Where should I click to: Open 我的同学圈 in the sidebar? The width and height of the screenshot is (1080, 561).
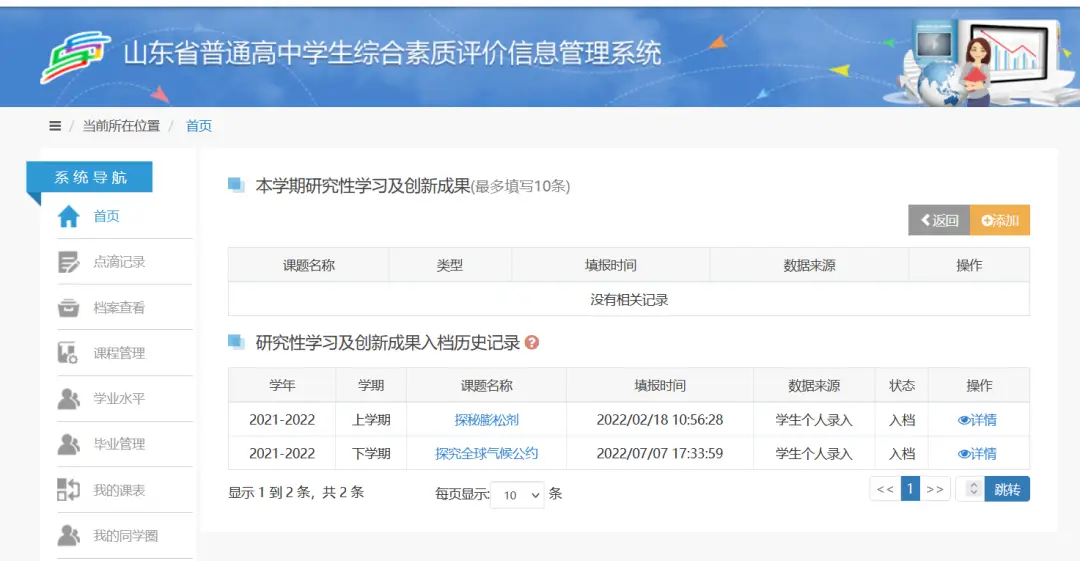(x=125, y=536)
